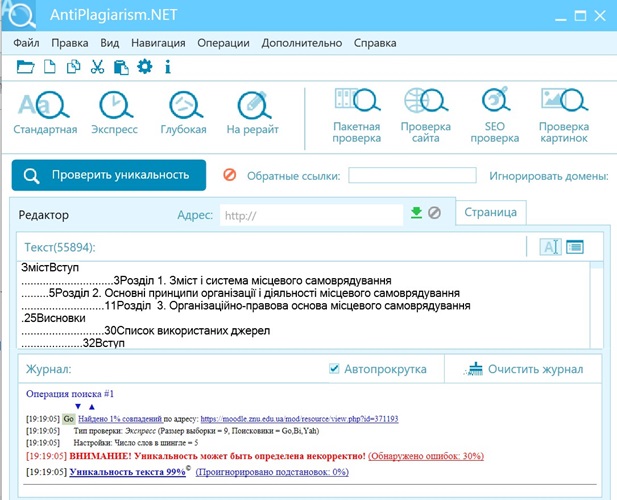
Task: Open the Навигация menu
Action: click(x=158, y=43)
